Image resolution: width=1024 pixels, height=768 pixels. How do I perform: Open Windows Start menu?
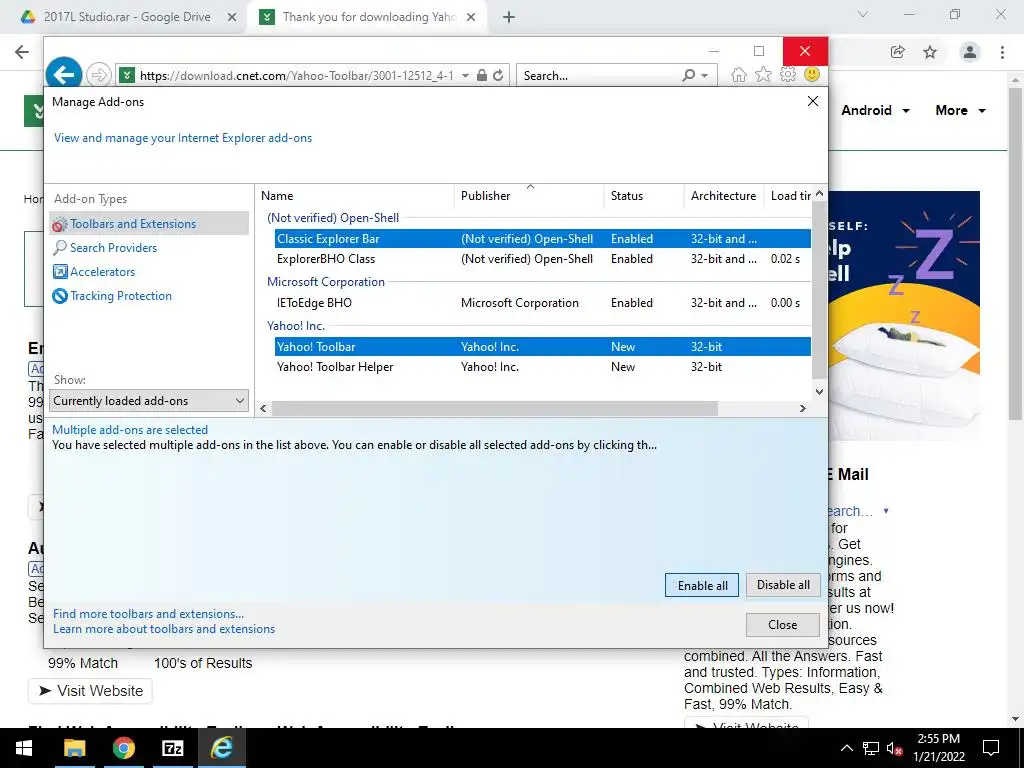(x=24, y=748)
